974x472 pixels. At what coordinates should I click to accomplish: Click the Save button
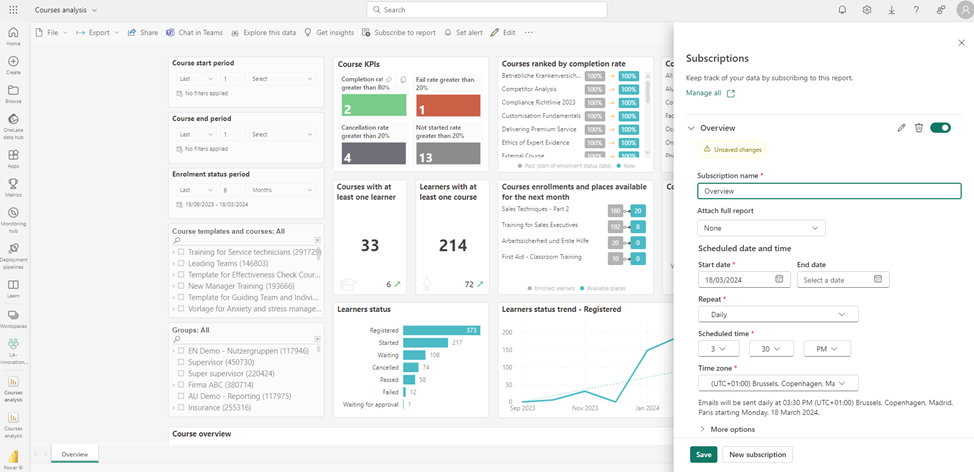click(703, 454)
